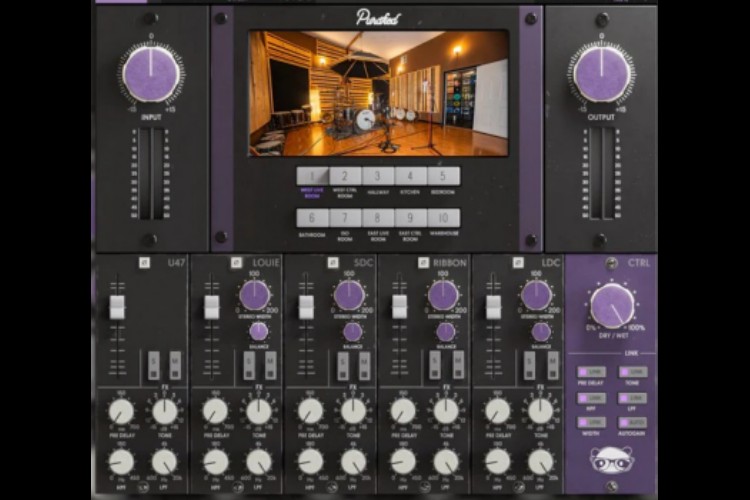
Task: Click the RIBBON balance knob
Action: [x=446, y=332]
